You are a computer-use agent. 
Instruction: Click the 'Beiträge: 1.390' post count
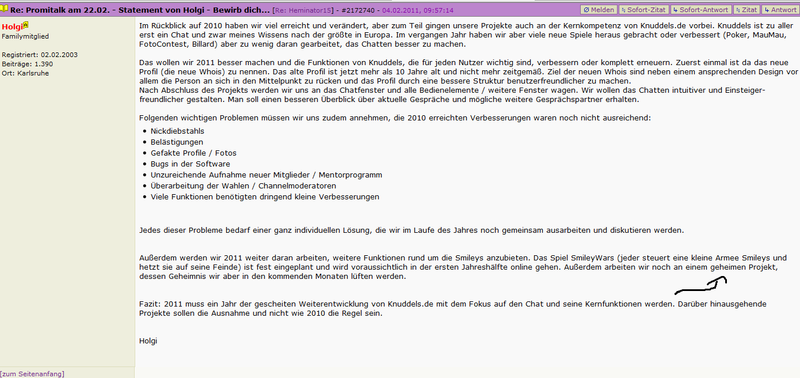pyautogui.click(x=28, y=64)
